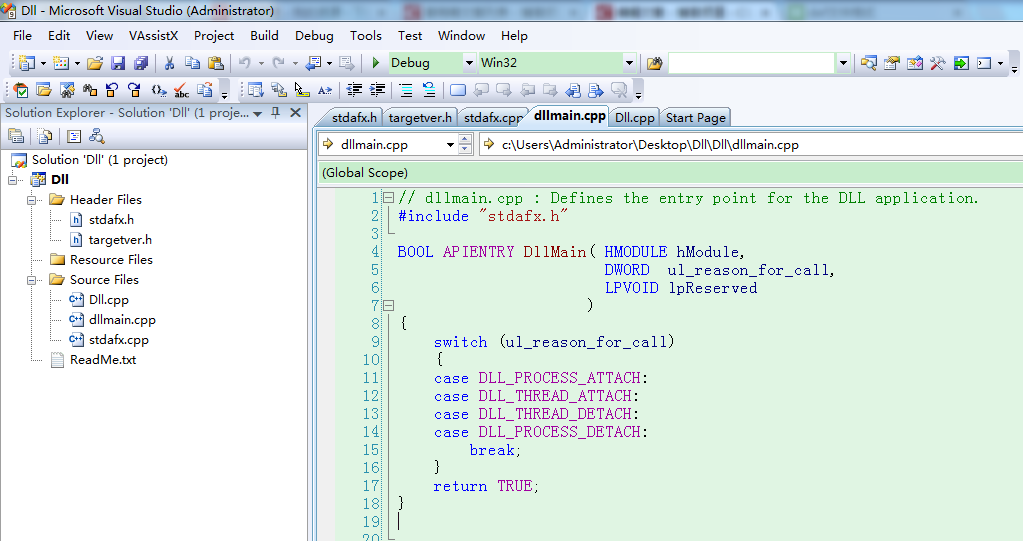Uncomment the selected lines icon

tap(429, 90)
